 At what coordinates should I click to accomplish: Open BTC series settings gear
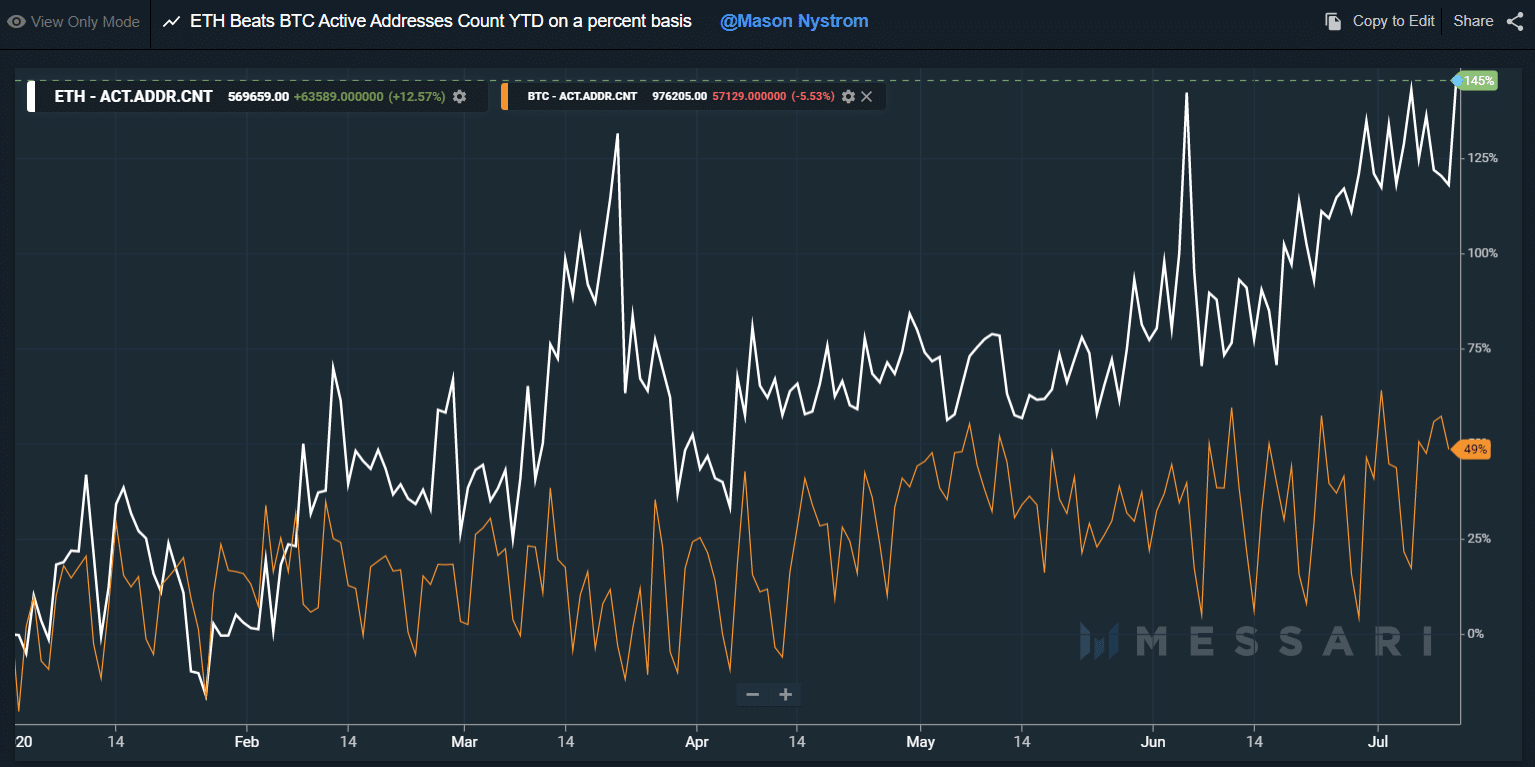click(848, 96)
